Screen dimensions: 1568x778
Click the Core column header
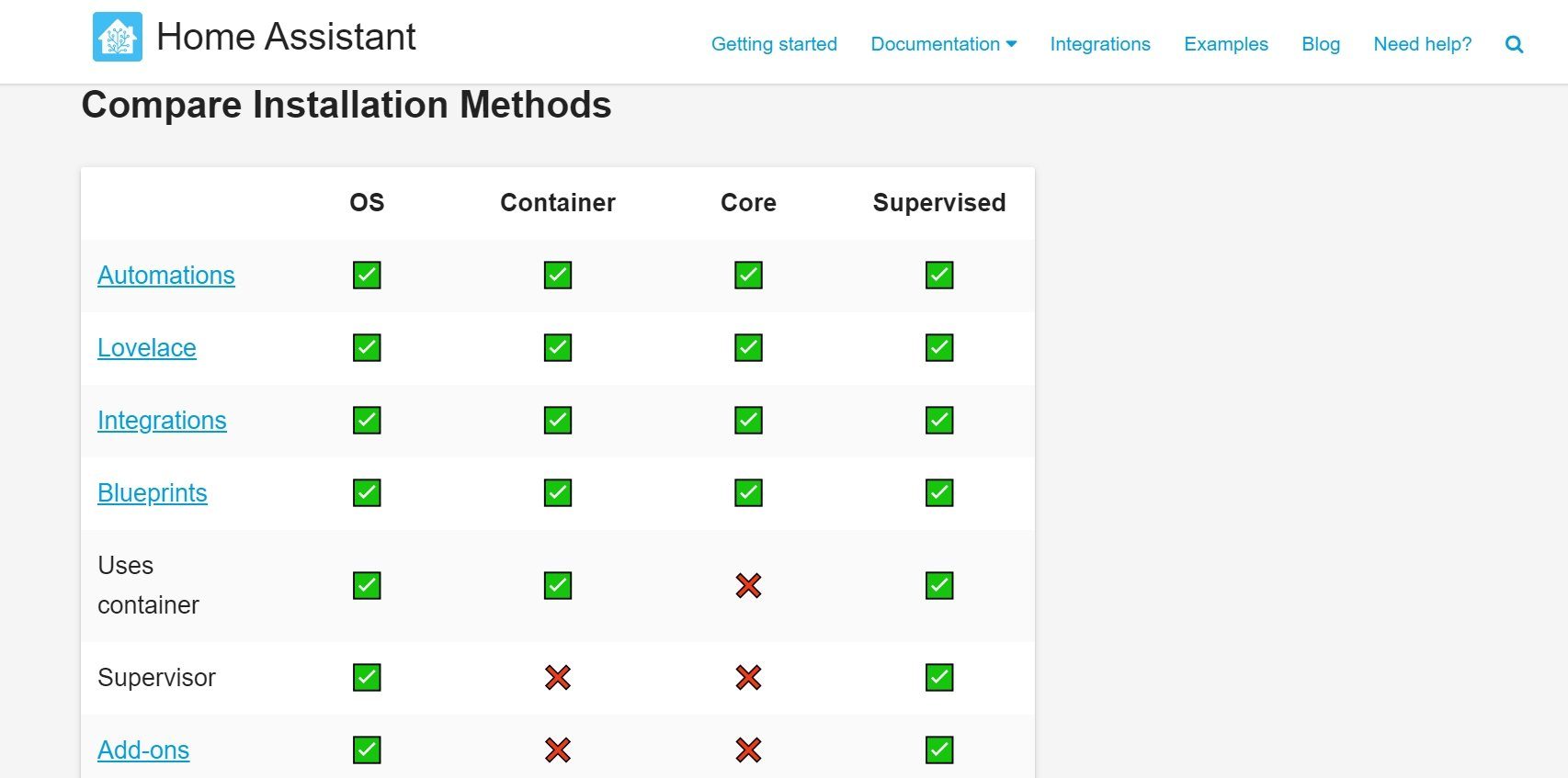(748, 202)
